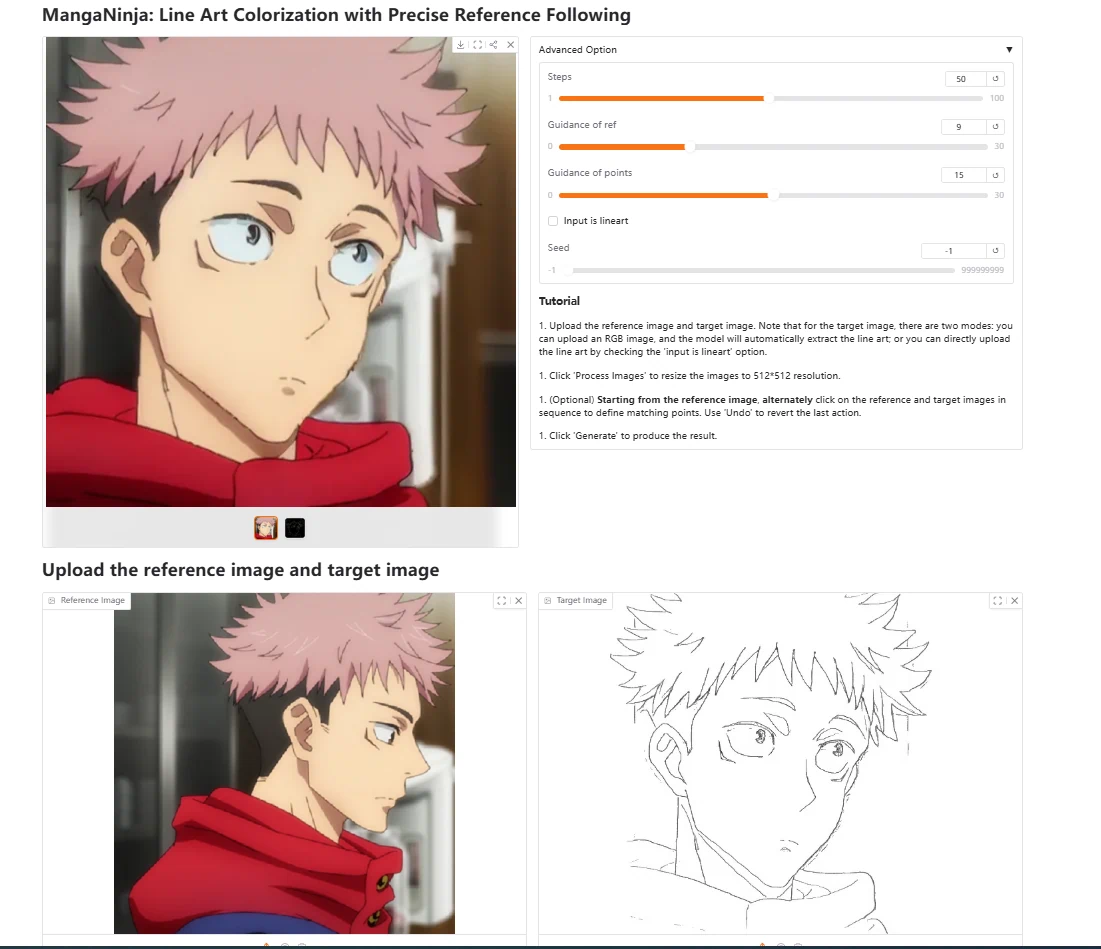Reset the Guidance of points value
The width and height of the screenshot is (1101, 949).
tap(995, 175)
